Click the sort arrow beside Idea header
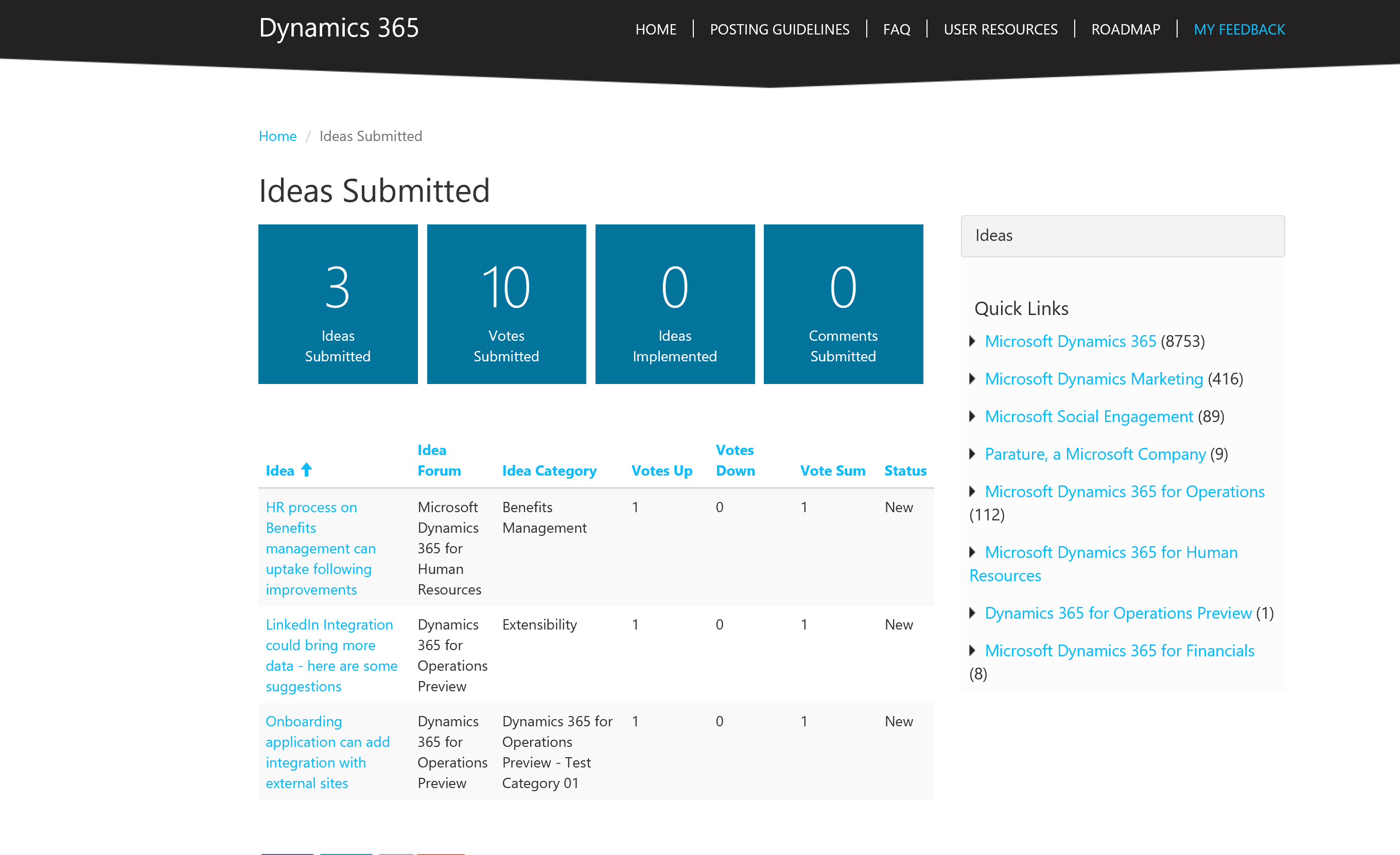 (306, 470)
